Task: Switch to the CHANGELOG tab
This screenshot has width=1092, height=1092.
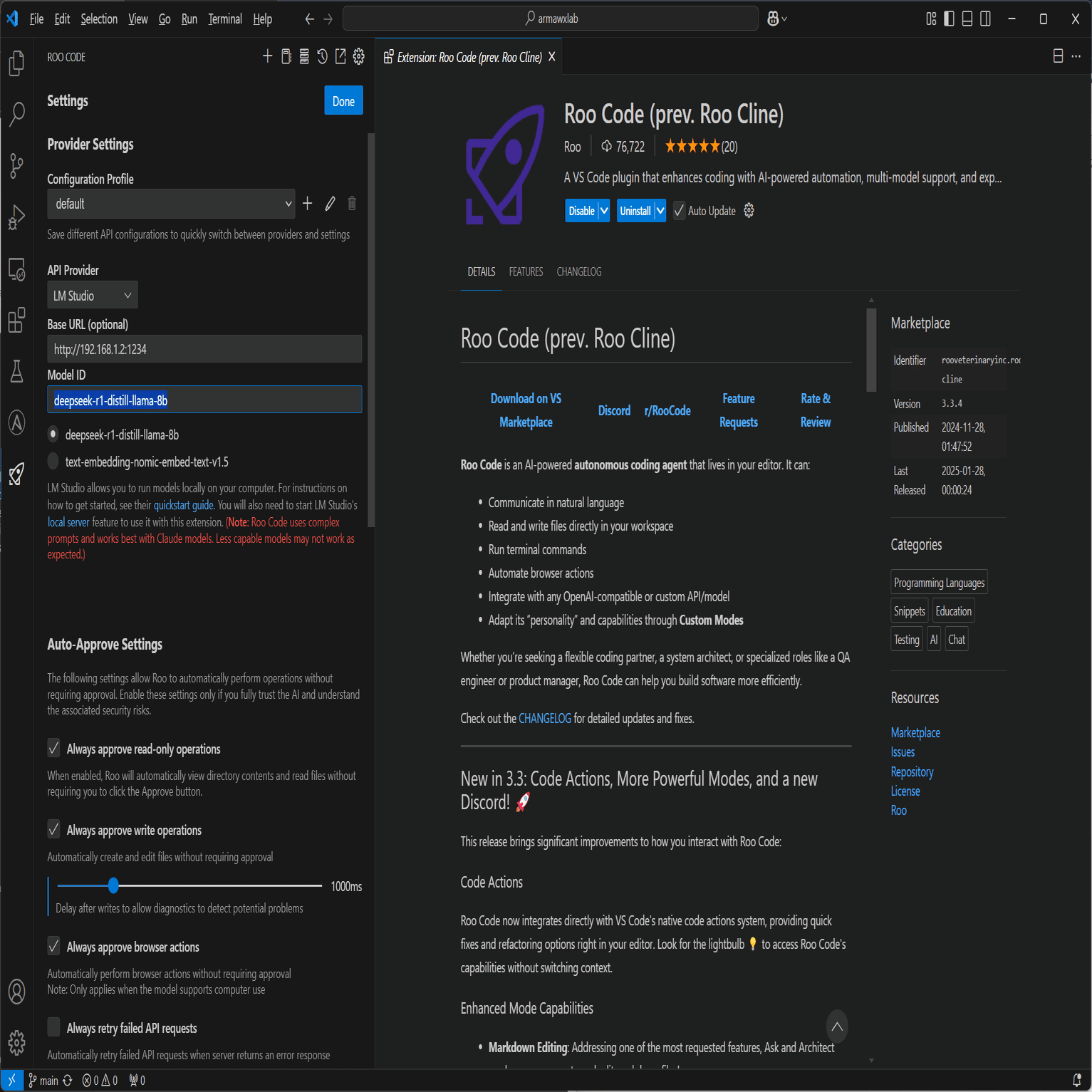Action: click(x=579, y=271)
